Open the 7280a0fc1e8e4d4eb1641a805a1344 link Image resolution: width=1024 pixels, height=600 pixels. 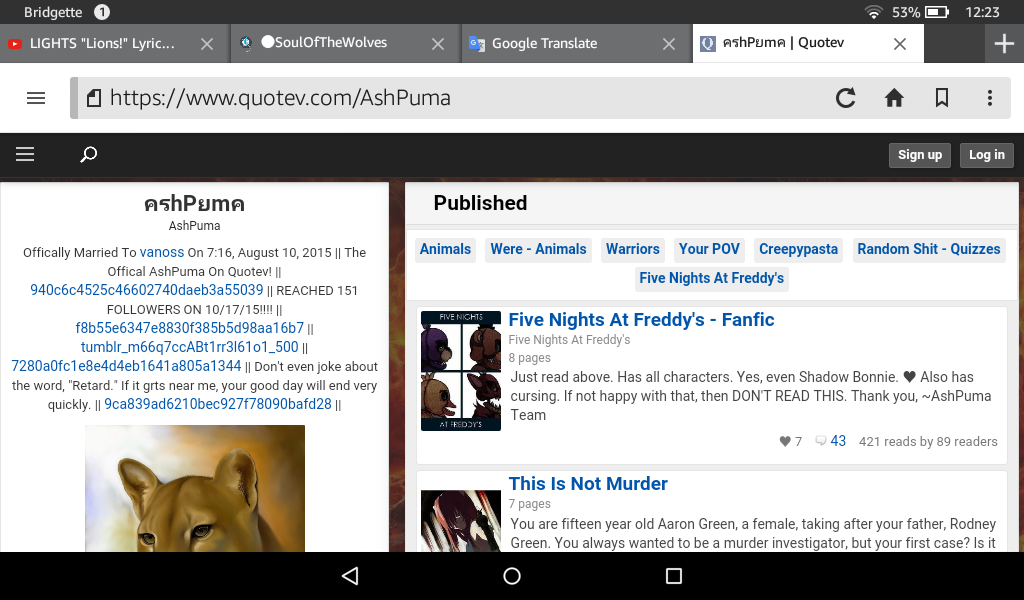[x=126, y=366]
